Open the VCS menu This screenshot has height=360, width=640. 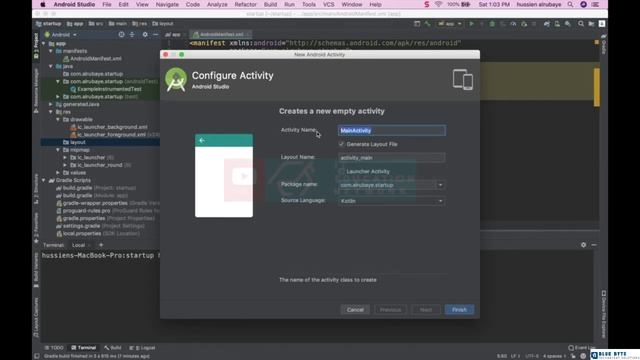tap(329, 4)
